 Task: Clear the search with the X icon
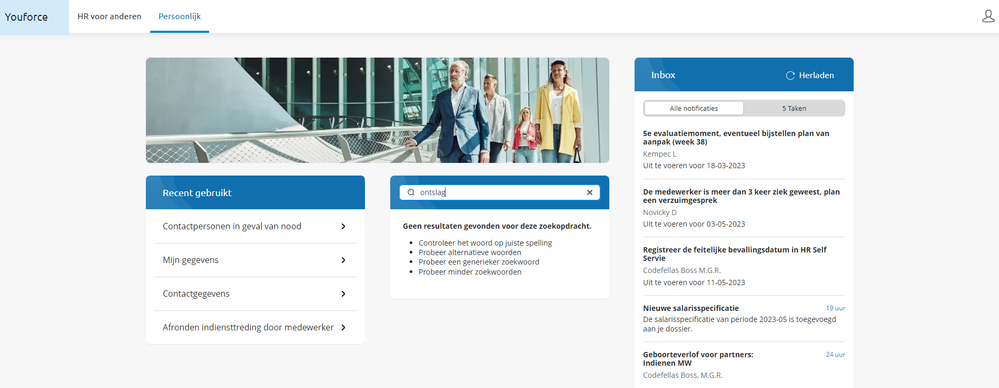point(589,192)
